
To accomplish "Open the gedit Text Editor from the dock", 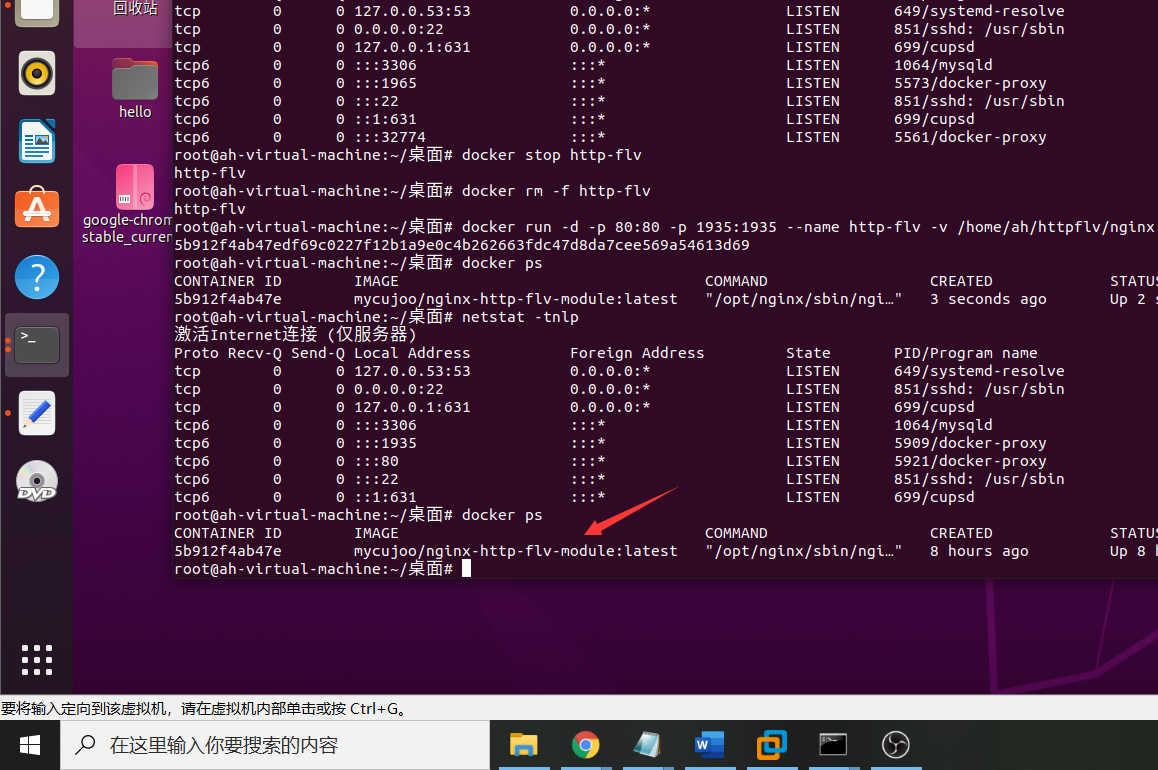I will 36,413.
